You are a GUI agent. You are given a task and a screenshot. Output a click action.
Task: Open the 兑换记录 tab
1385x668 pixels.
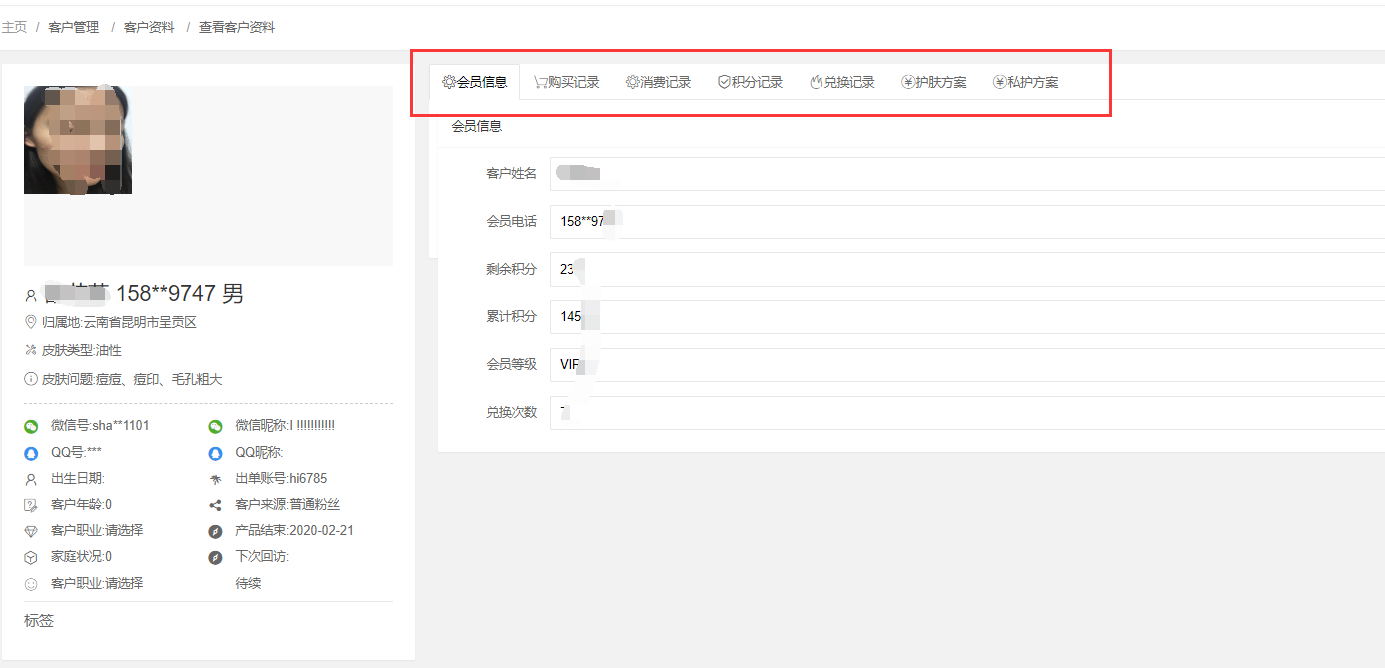pyautogui.click(x=842, y=82)
